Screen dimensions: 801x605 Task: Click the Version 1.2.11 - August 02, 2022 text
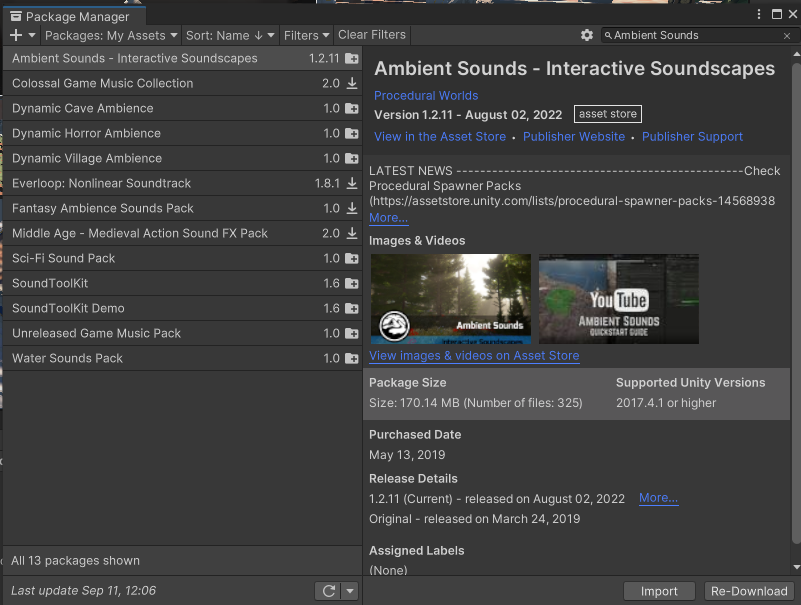[x=468, y=115]
